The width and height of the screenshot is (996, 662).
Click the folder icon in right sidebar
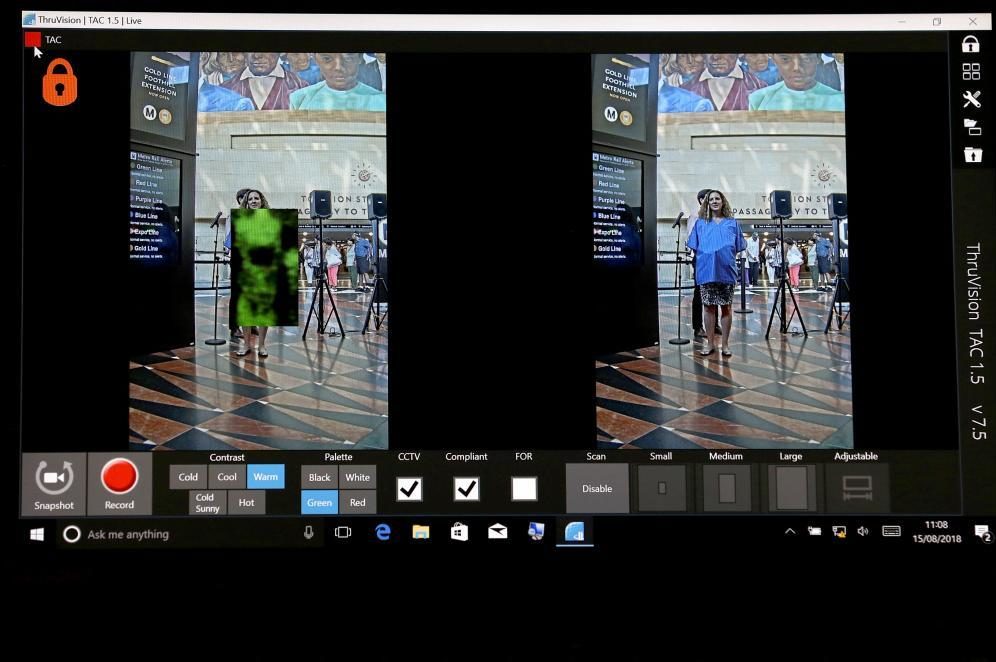coord(972,127)
